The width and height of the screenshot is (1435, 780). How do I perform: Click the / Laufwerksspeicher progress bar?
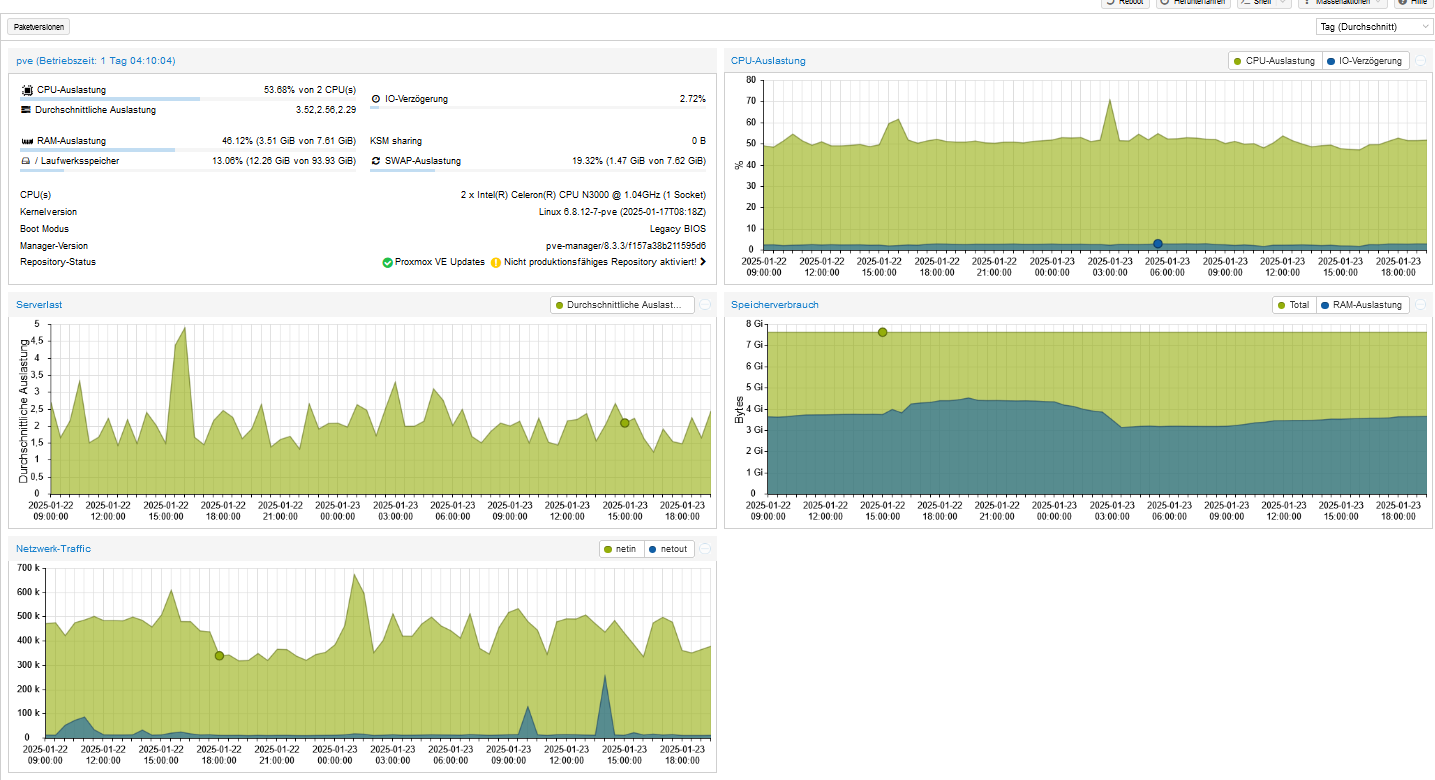pos(188,170)
